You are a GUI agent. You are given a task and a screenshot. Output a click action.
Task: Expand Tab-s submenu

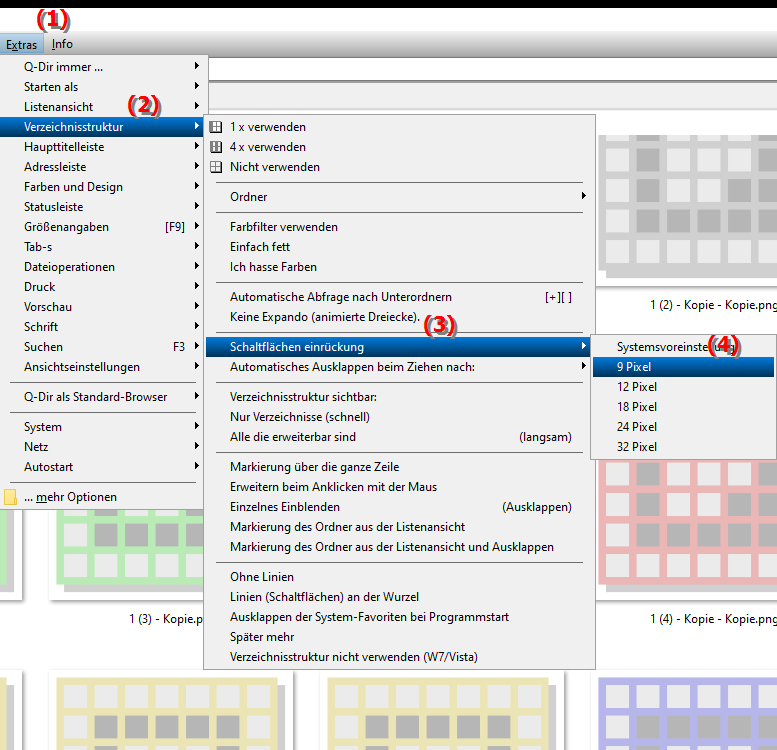[102, 247]
